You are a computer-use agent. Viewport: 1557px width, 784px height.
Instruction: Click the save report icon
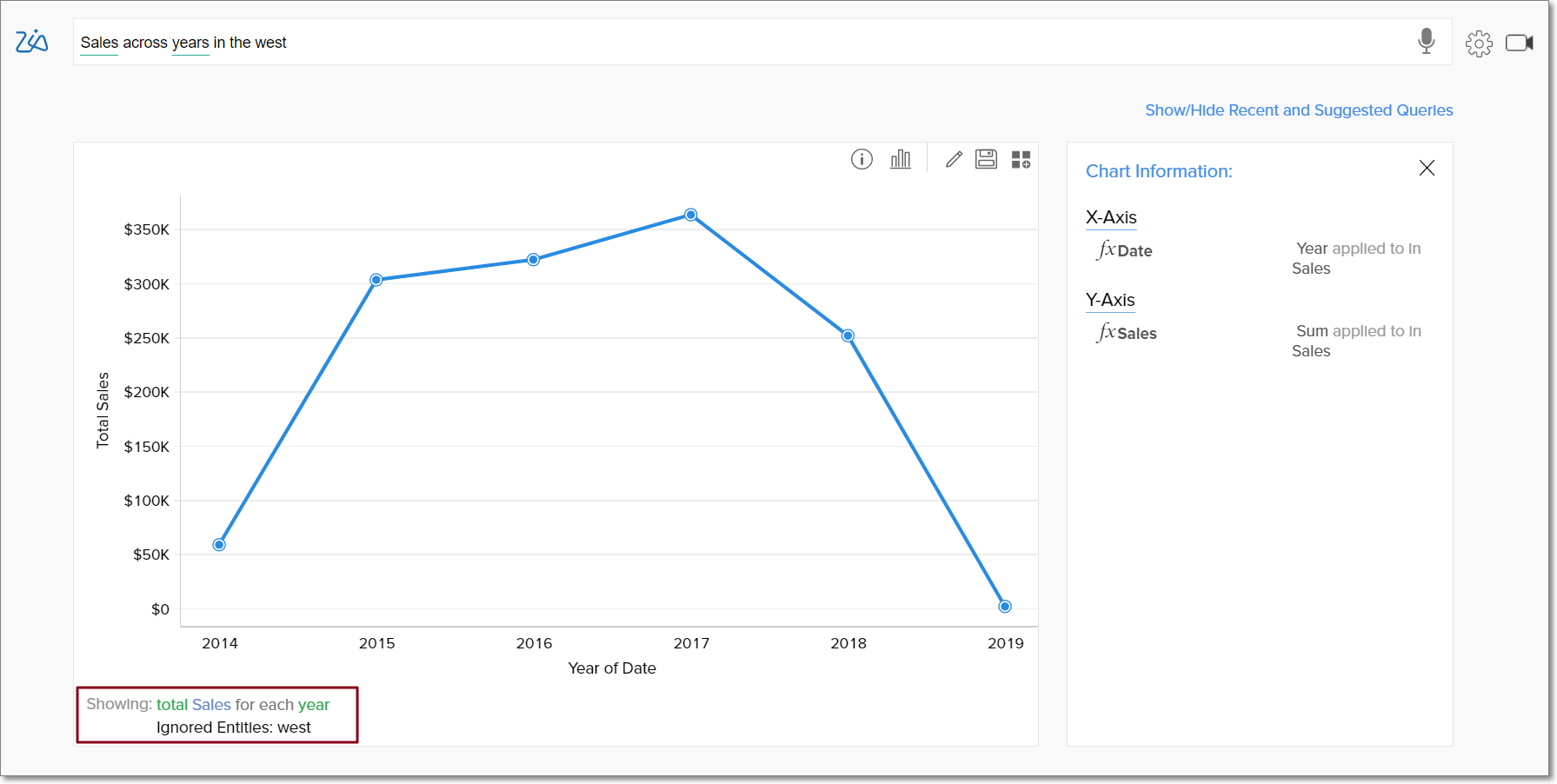pos(986,159)
